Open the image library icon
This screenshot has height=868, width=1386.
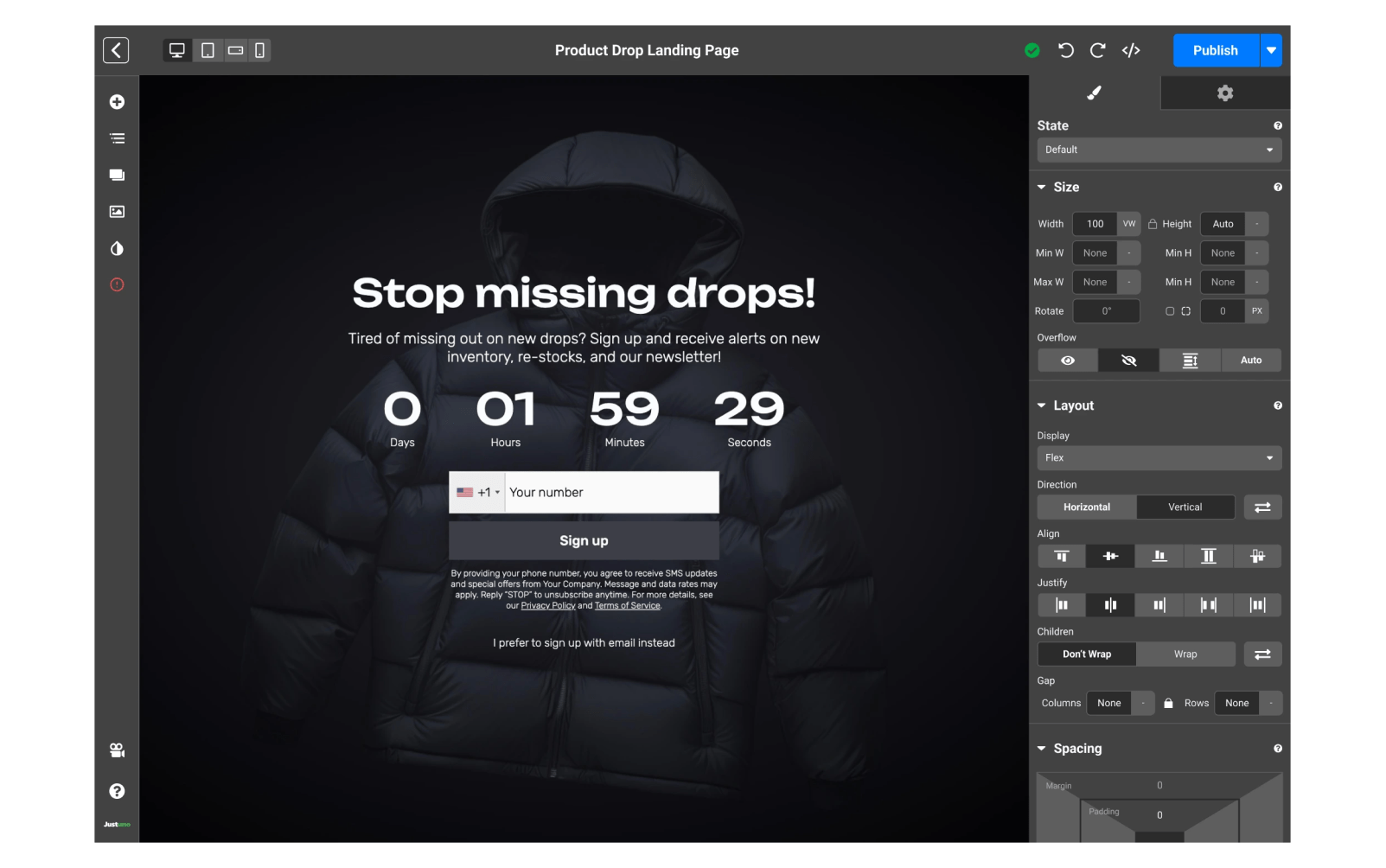point(117,212)
